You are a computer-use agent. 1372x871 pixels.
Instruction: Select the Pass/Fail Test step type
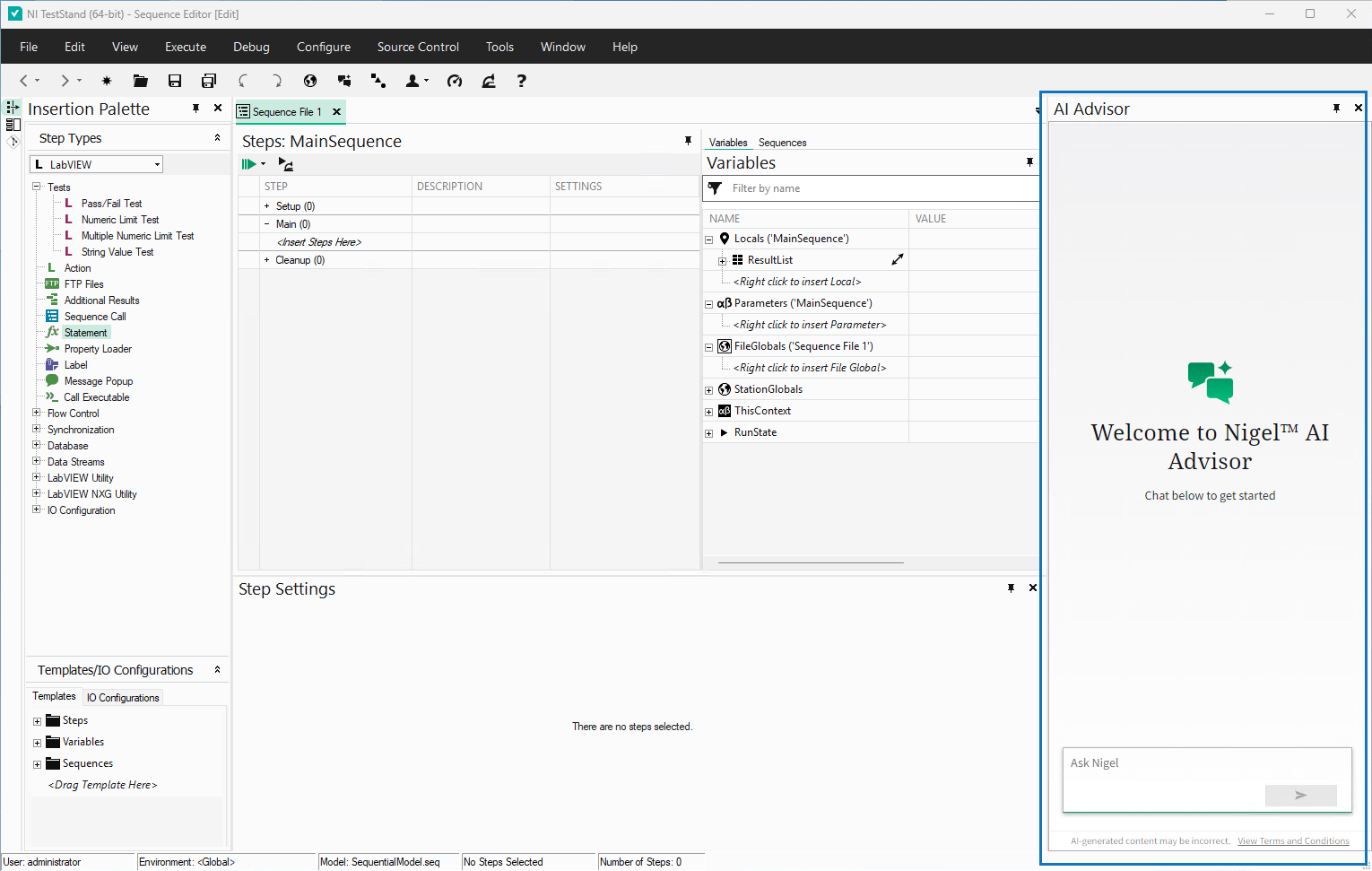tap(111, 204)
